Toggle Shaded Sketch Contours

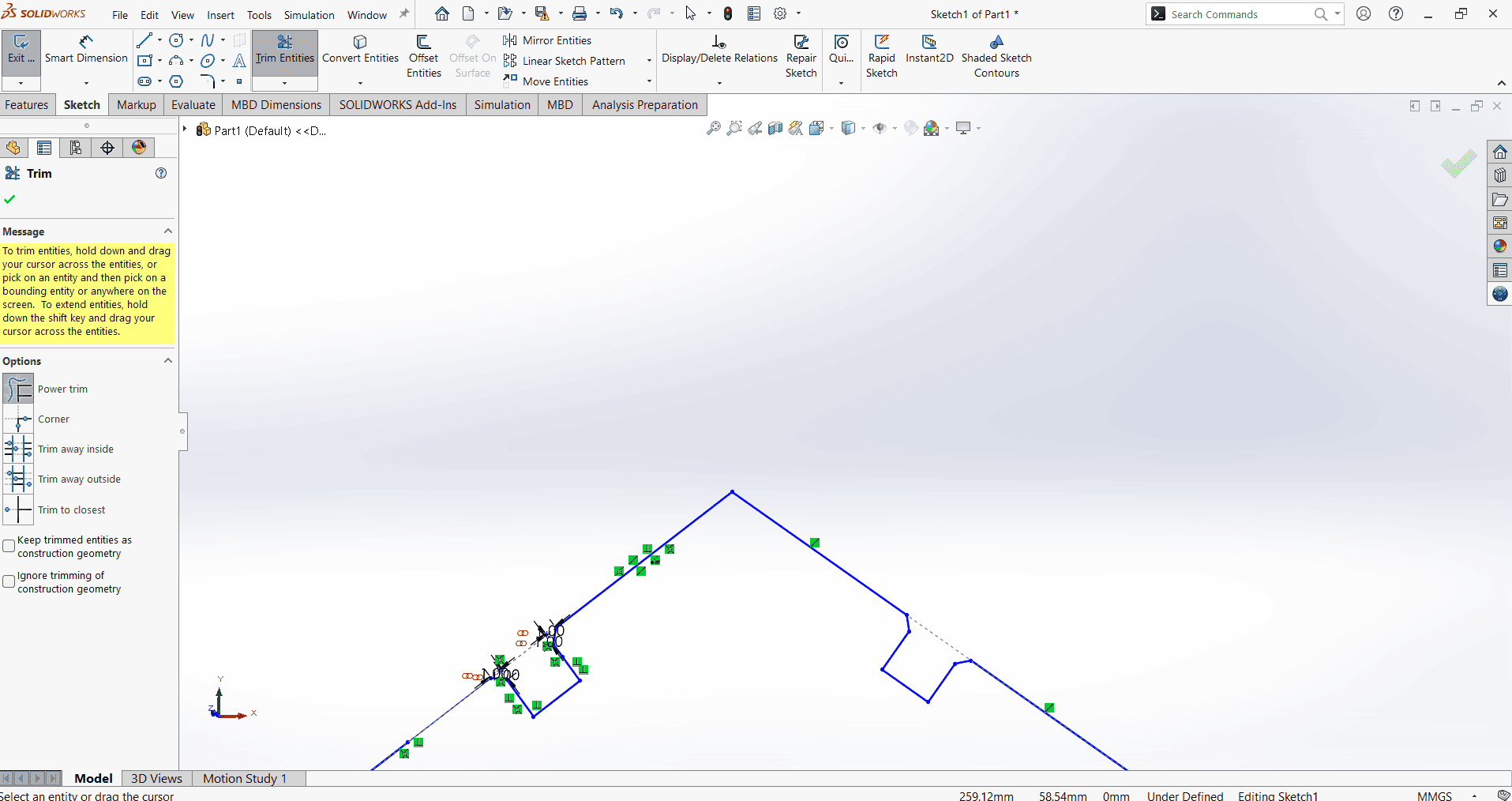click(x=996, y=56)
